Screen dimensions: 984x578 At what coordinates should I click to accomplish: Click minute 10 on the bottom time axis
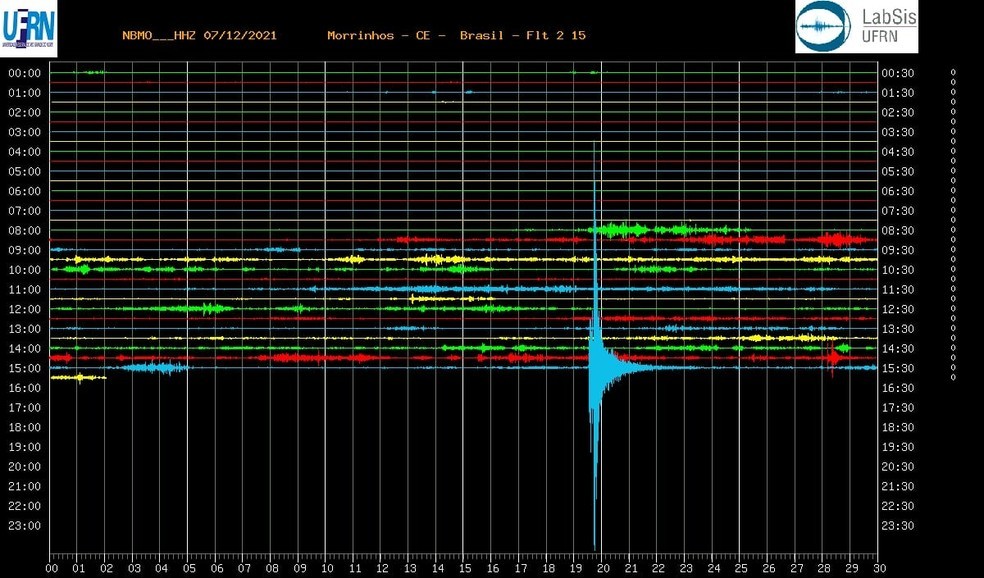(x=327, y=569)
